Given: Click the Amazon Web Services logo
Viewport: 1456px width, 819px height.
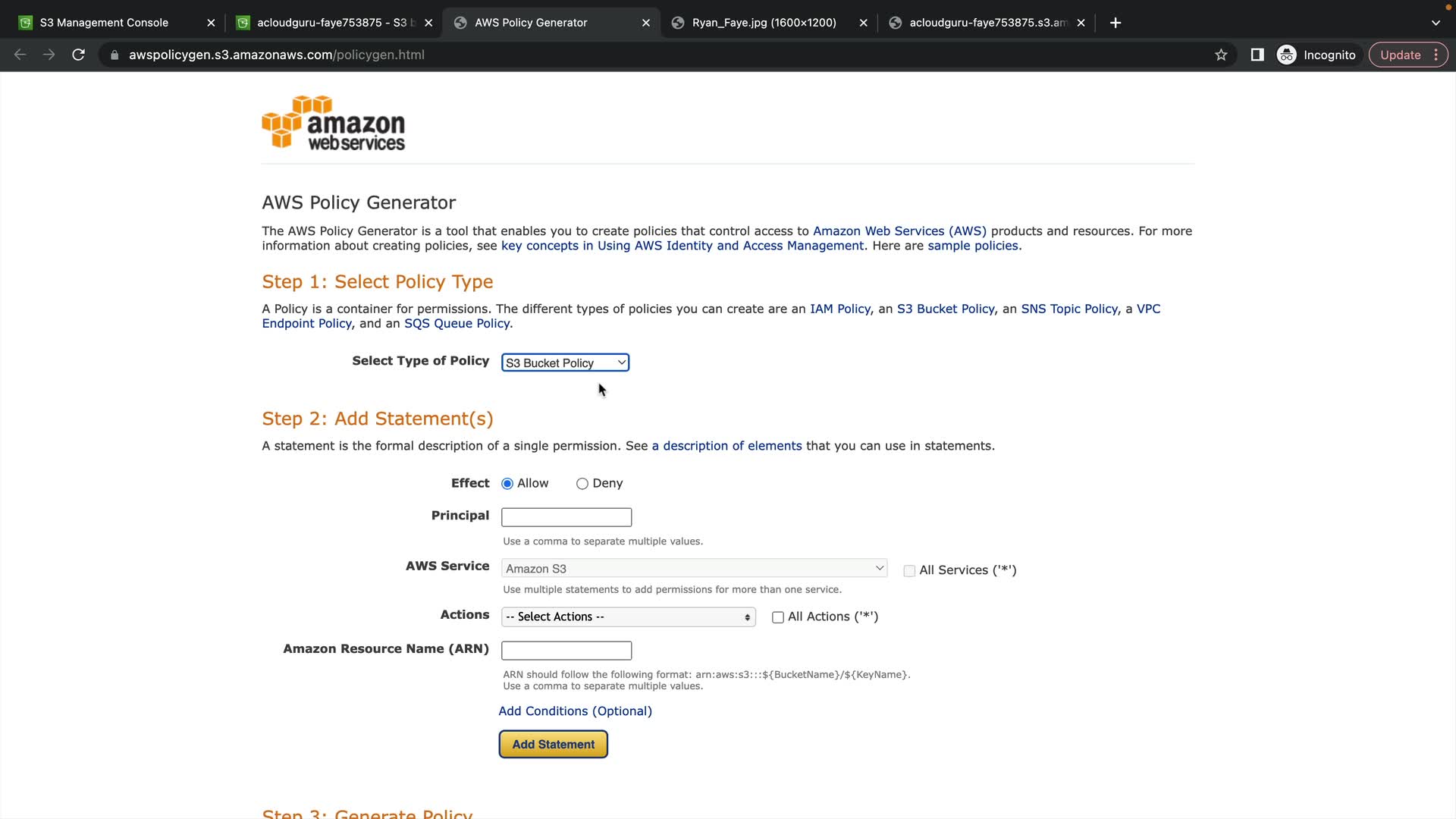Looking at the screenshot, I should 334,122.
